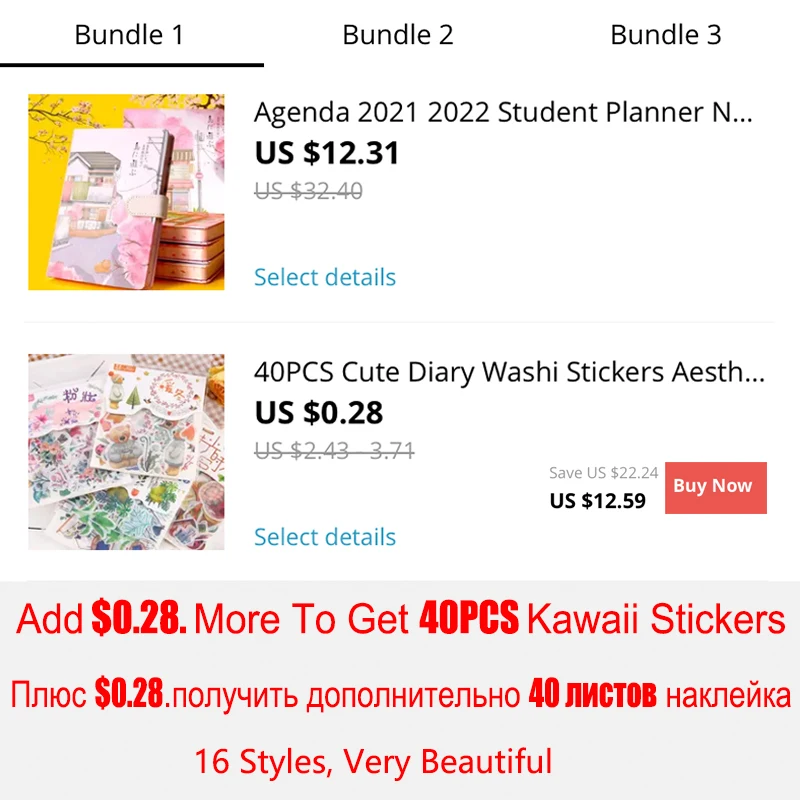The height and width of the screenshot is (800, 800).
Task: Open the Bundle 3 tab
Action: [665, 35]
